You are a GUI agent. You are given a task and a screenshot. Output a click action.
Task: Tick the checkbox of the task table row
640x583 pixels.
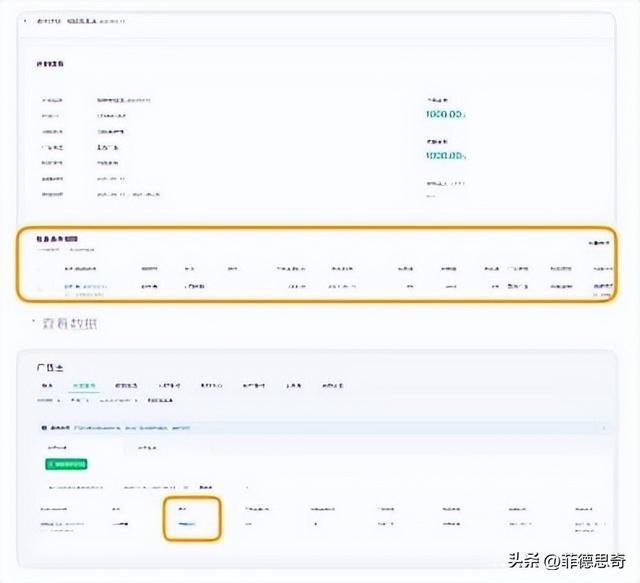[x=40, y=287]
